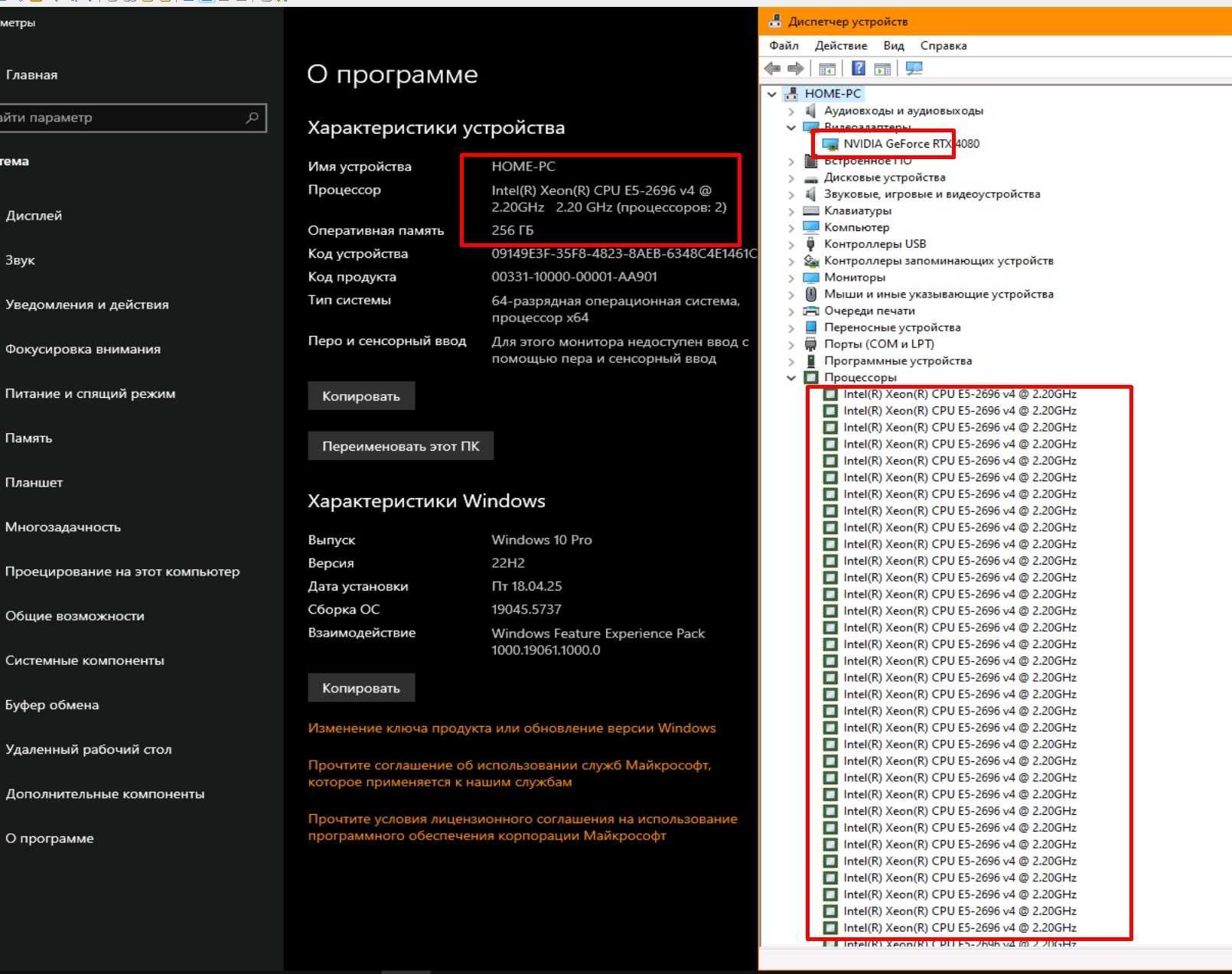Click Копировать under Windows specifications

[x=361, y=688]
